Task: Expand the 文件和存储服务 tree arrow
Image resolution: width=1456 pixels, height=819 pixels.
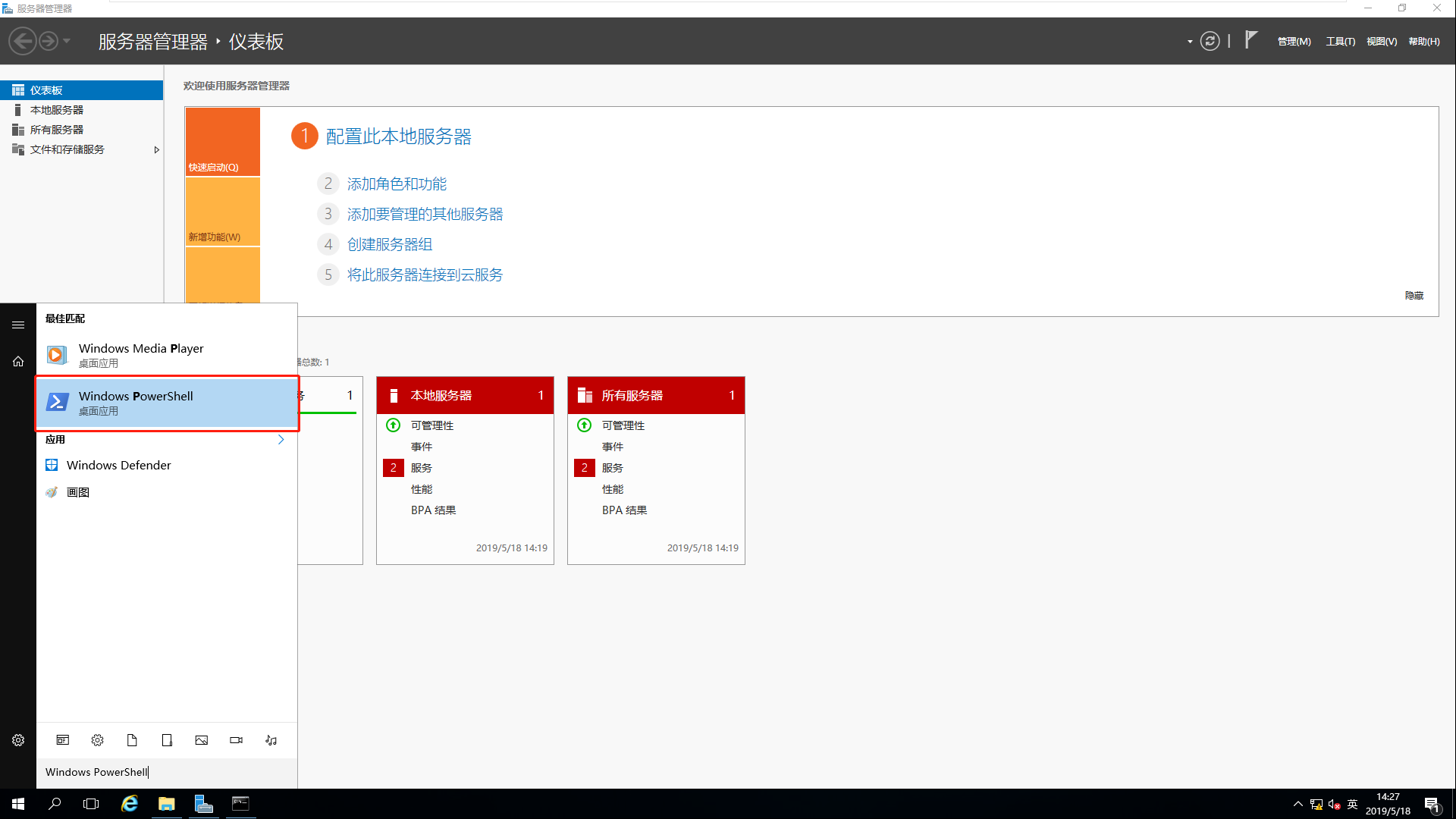Action: (156, 150)
